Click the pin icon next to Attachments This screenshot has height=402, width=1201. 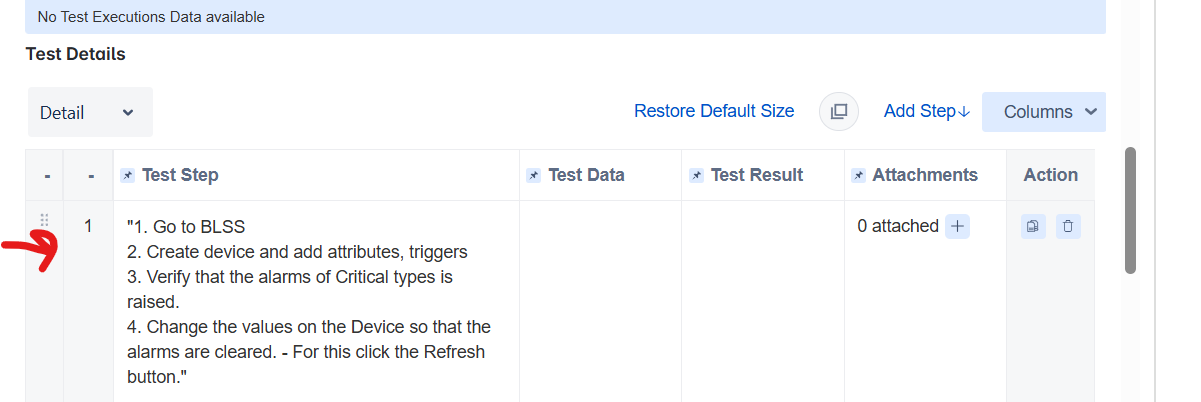point(859,176)
